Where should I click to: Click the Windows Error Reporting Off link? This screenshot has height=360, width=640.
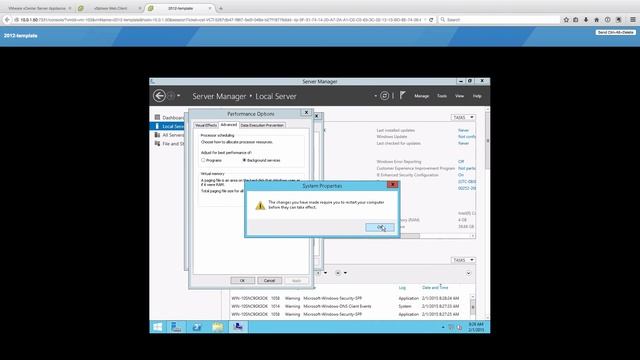click(x=461, y=162)
